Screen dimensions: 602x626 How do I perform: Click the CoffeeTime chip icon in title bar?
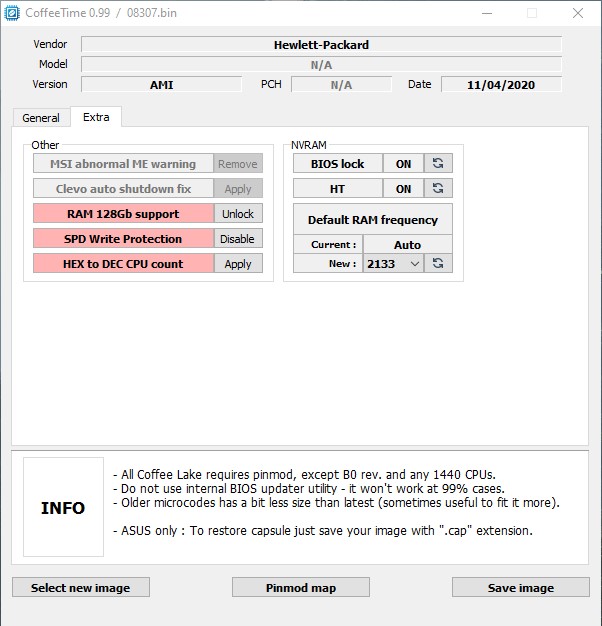[12, 13]
